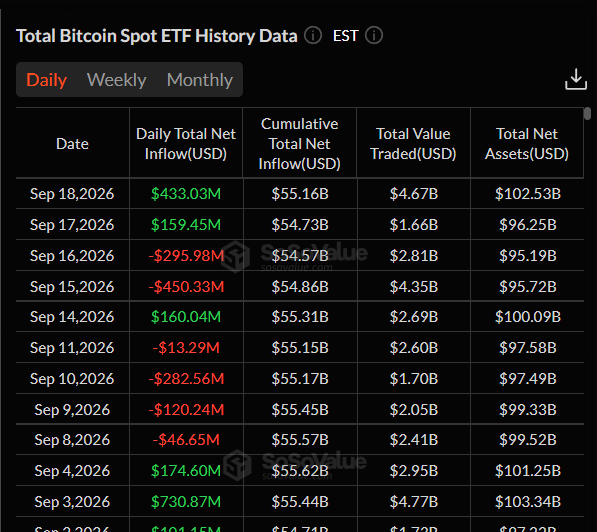
Task: Click the $2.81B value traded cell
Action: tap(413, 256)
